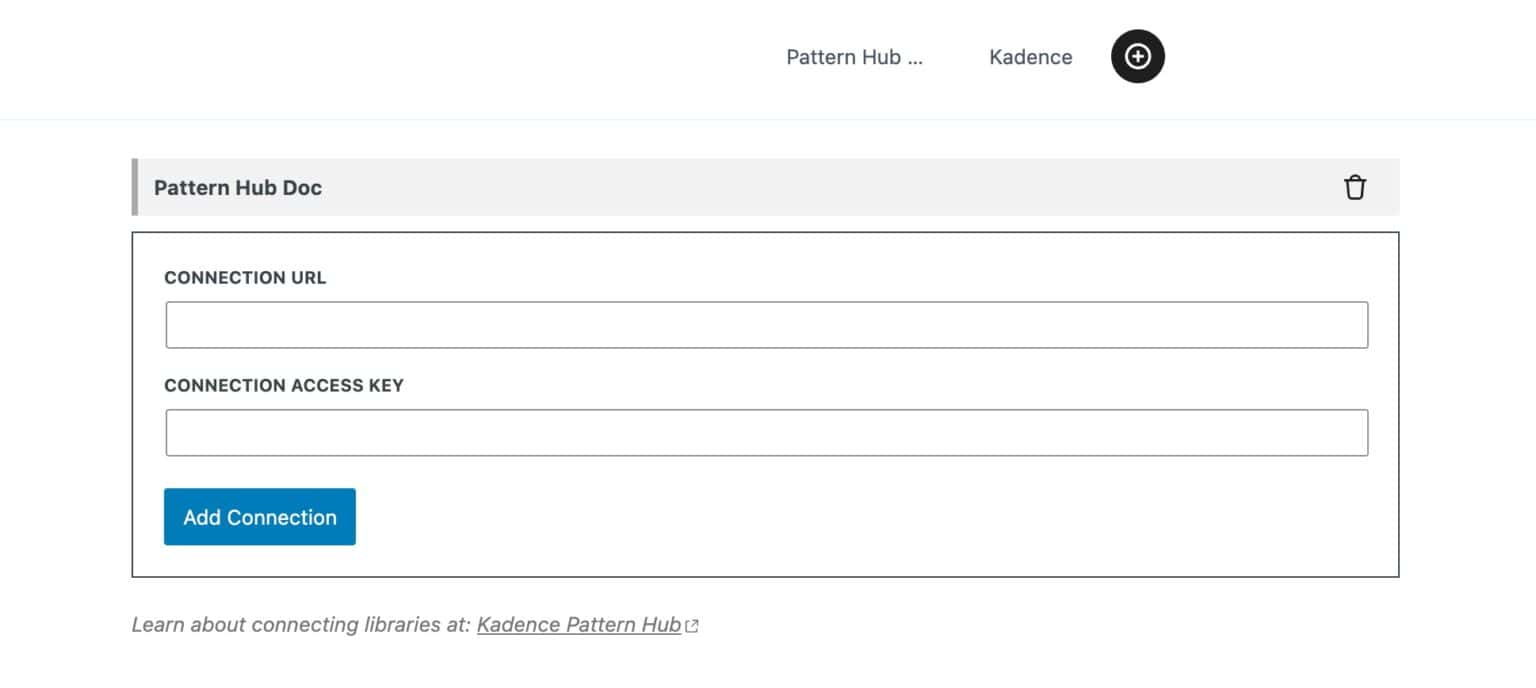This screenshot has width=1536, height=688.
Task: Select the Pattern Hub Doc block header
Action: 237,187
